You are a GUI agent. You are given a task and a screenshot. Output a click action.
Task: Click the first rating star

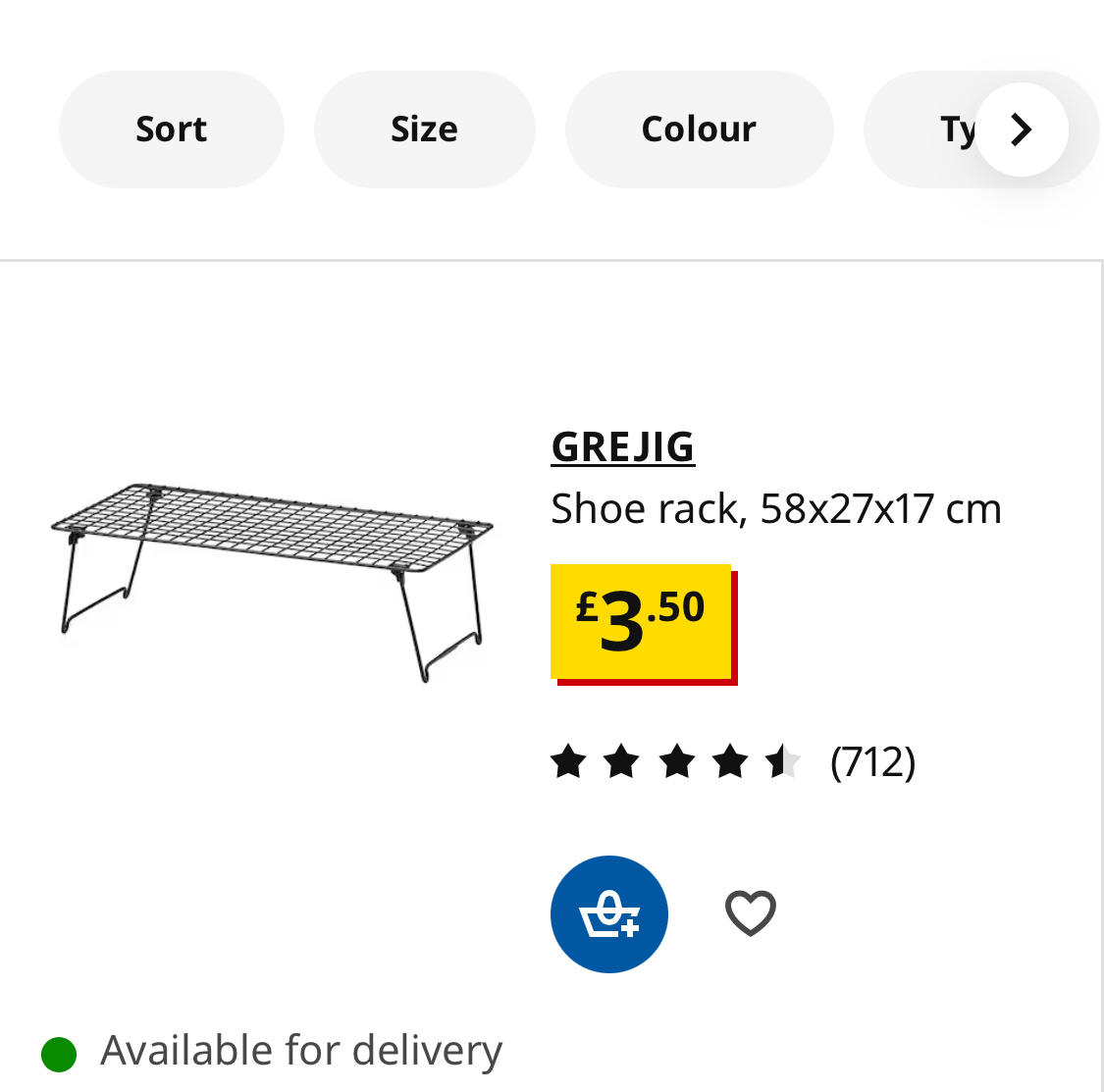(568, 761)
